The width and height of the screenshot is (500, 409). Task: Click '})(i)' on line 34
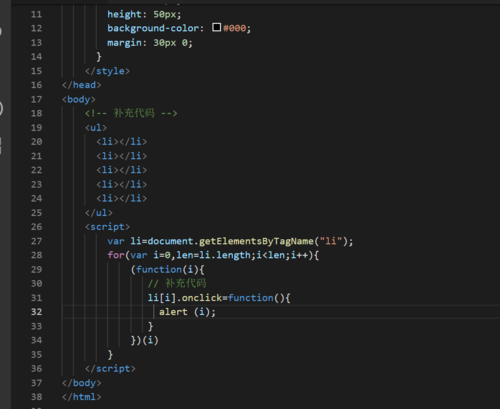click(144, 340)
